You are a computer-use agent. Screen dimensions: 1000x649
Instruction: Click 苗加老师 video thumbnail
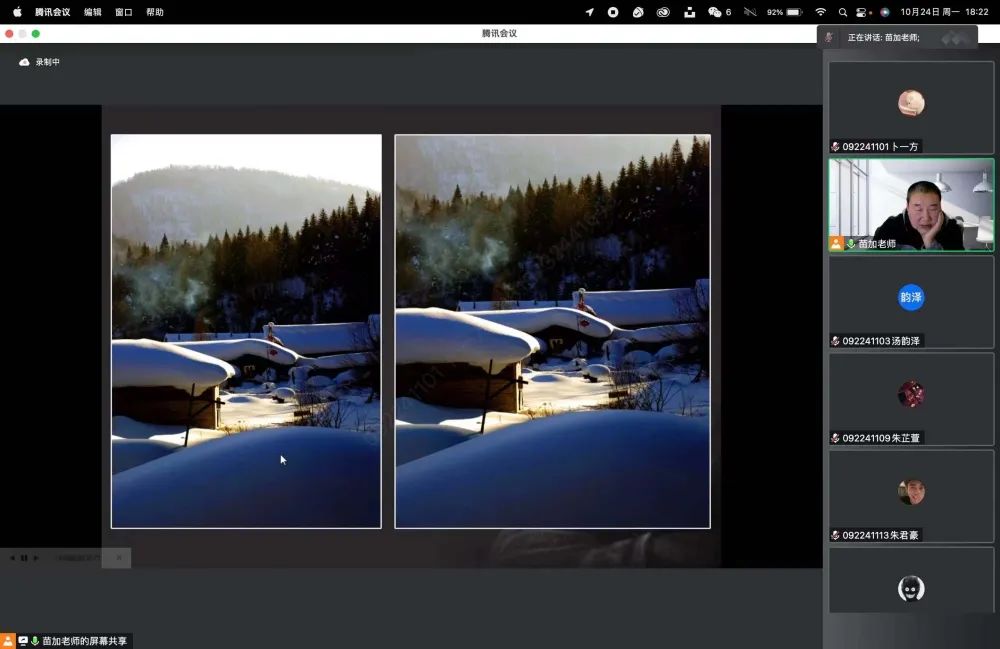point(911,205)
